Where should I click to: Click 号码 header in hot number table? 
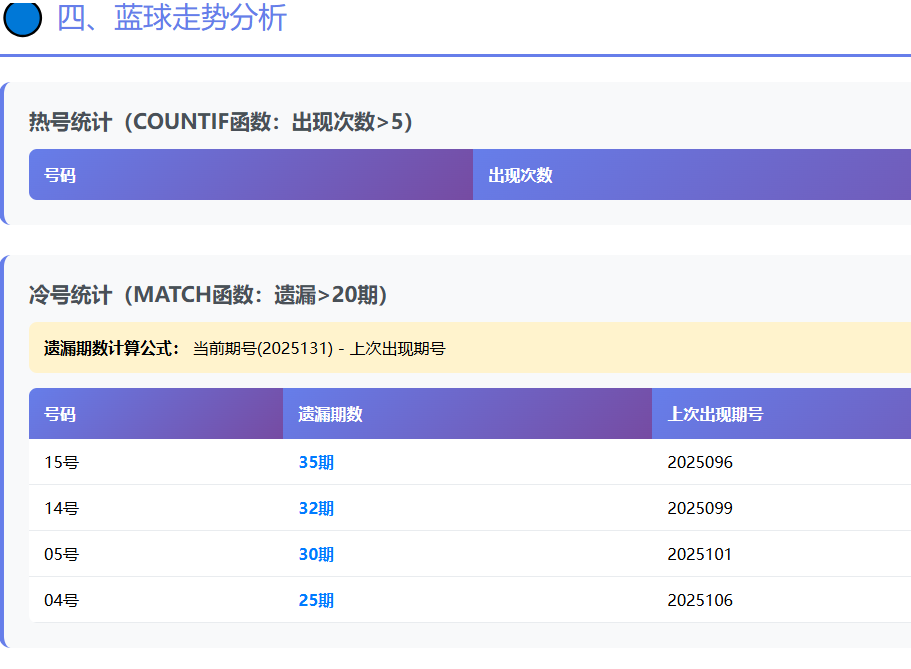tap(60, 175)
